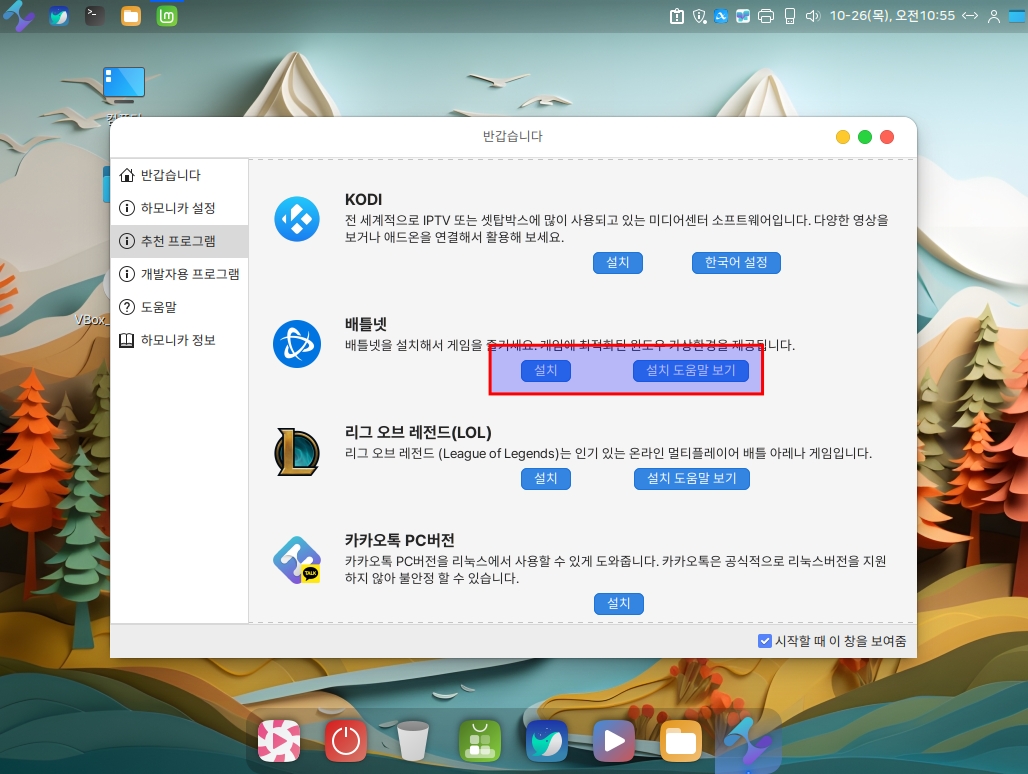Select 하모니카 설정 in the sidebar

coord(179,208)
